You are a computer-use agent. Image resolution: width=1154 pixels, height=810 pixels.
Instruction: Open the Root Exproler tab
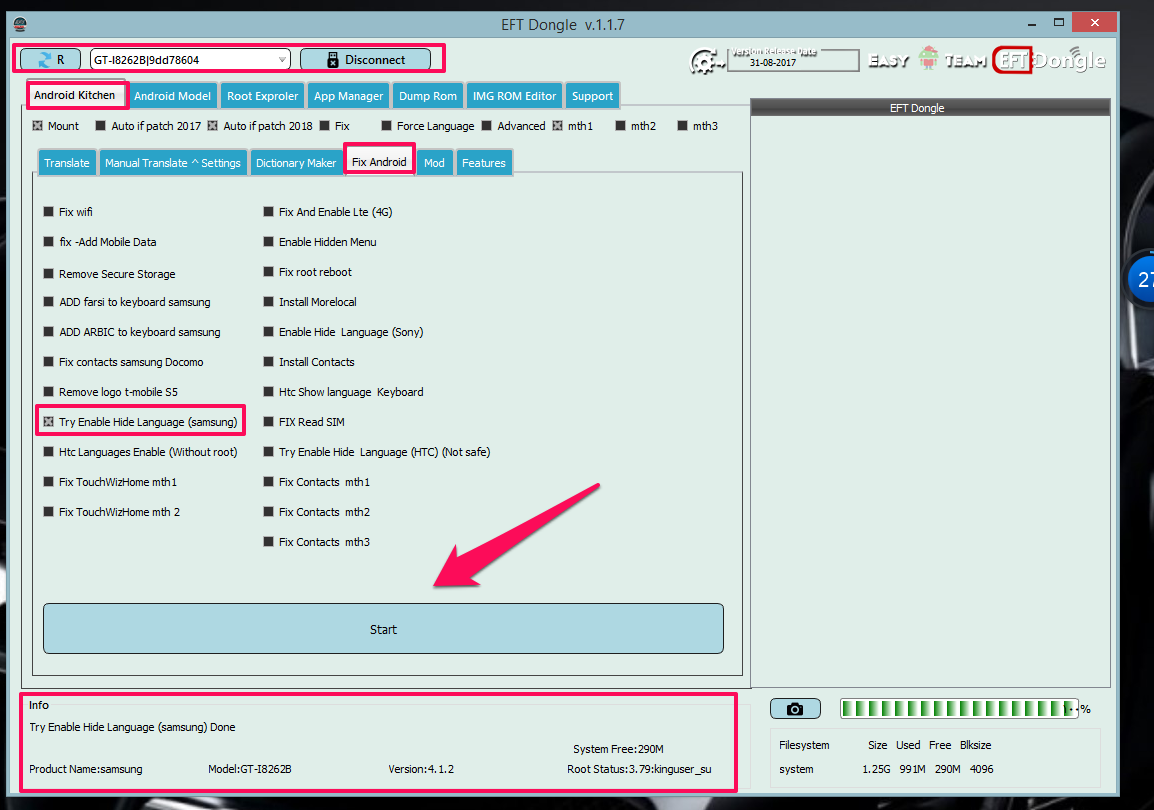263,96
